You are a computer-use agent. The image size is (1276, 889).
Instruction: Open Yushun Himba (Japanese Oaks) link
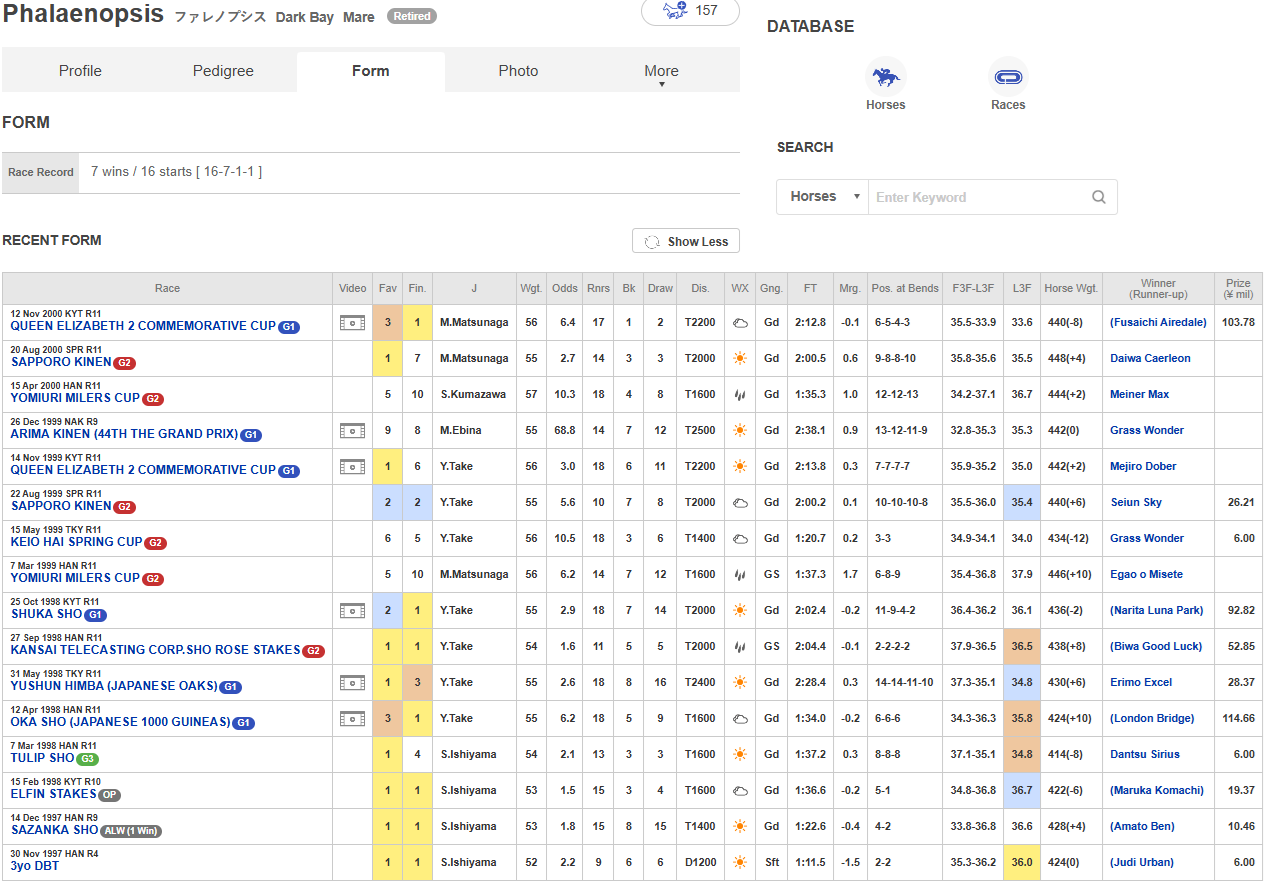point(114,686)
